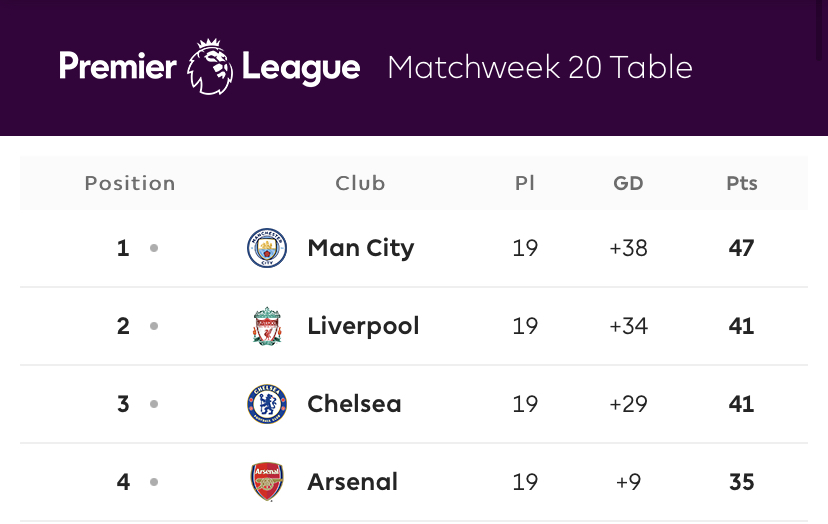Open the Man City club name link
This screenshot has height=524, width=828.
click(x=361, y=248)
